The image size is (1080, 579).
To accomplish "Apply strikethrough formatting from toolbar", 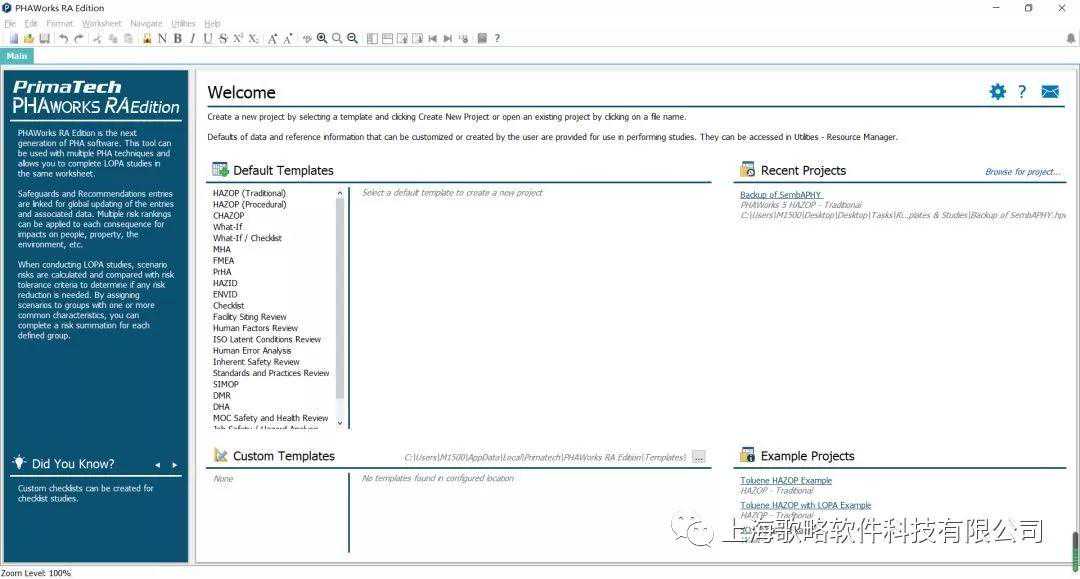I will [x=223, y=39].
